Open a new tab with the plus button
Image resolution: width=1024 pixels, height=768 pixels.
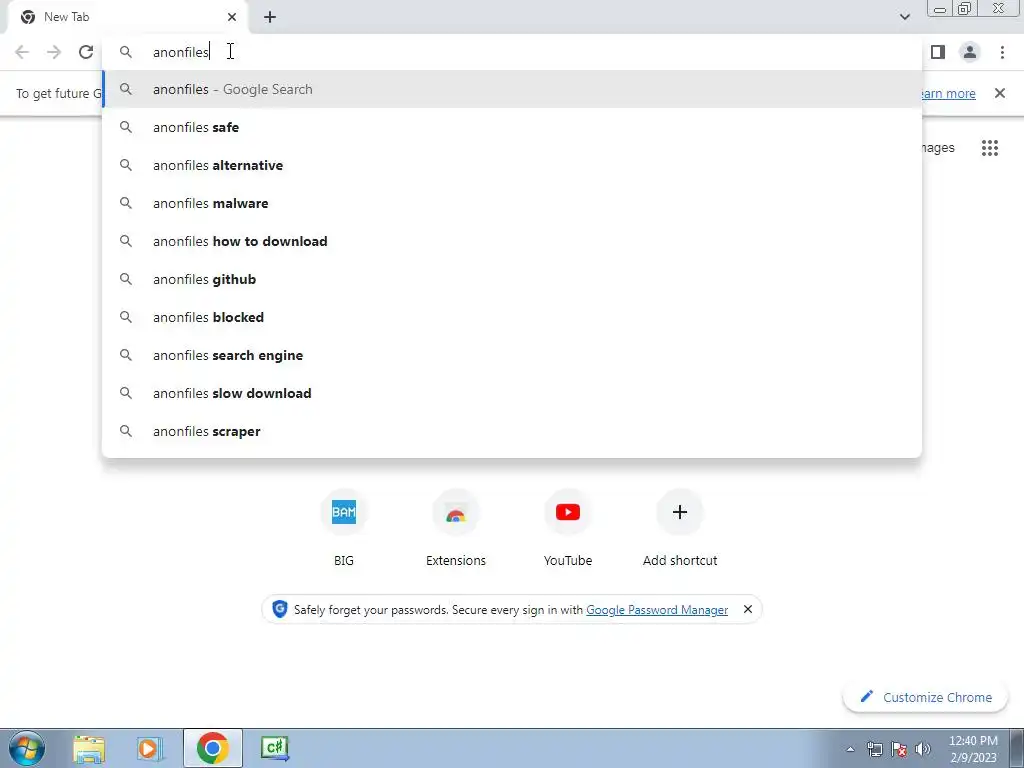click(270, 17)
